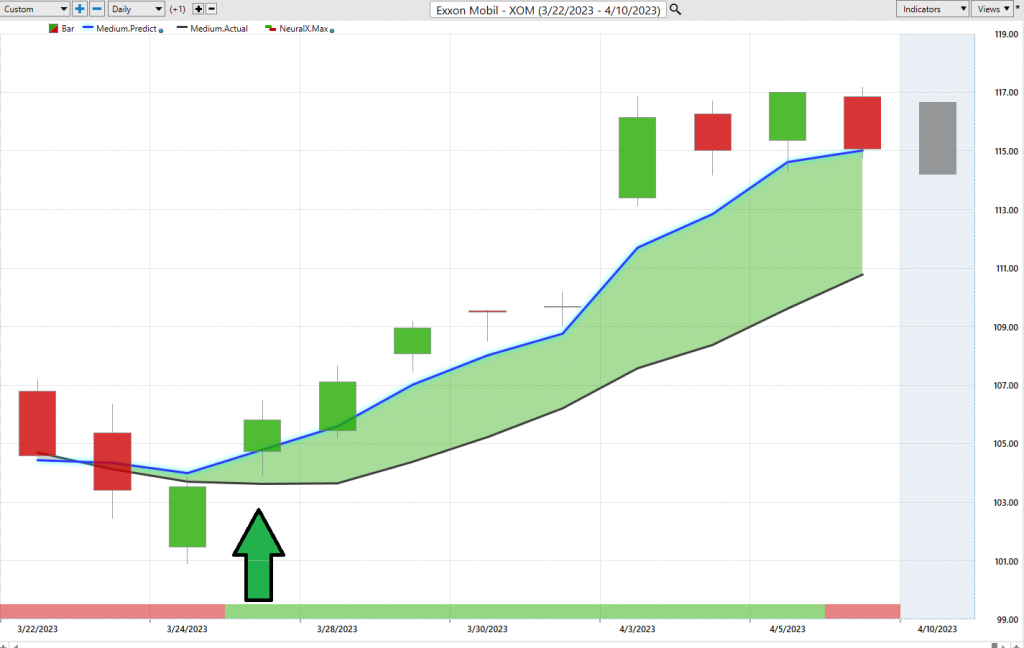
Task: Click the 3/22/2023 date axis label
Action: click(x=37, y=629)
